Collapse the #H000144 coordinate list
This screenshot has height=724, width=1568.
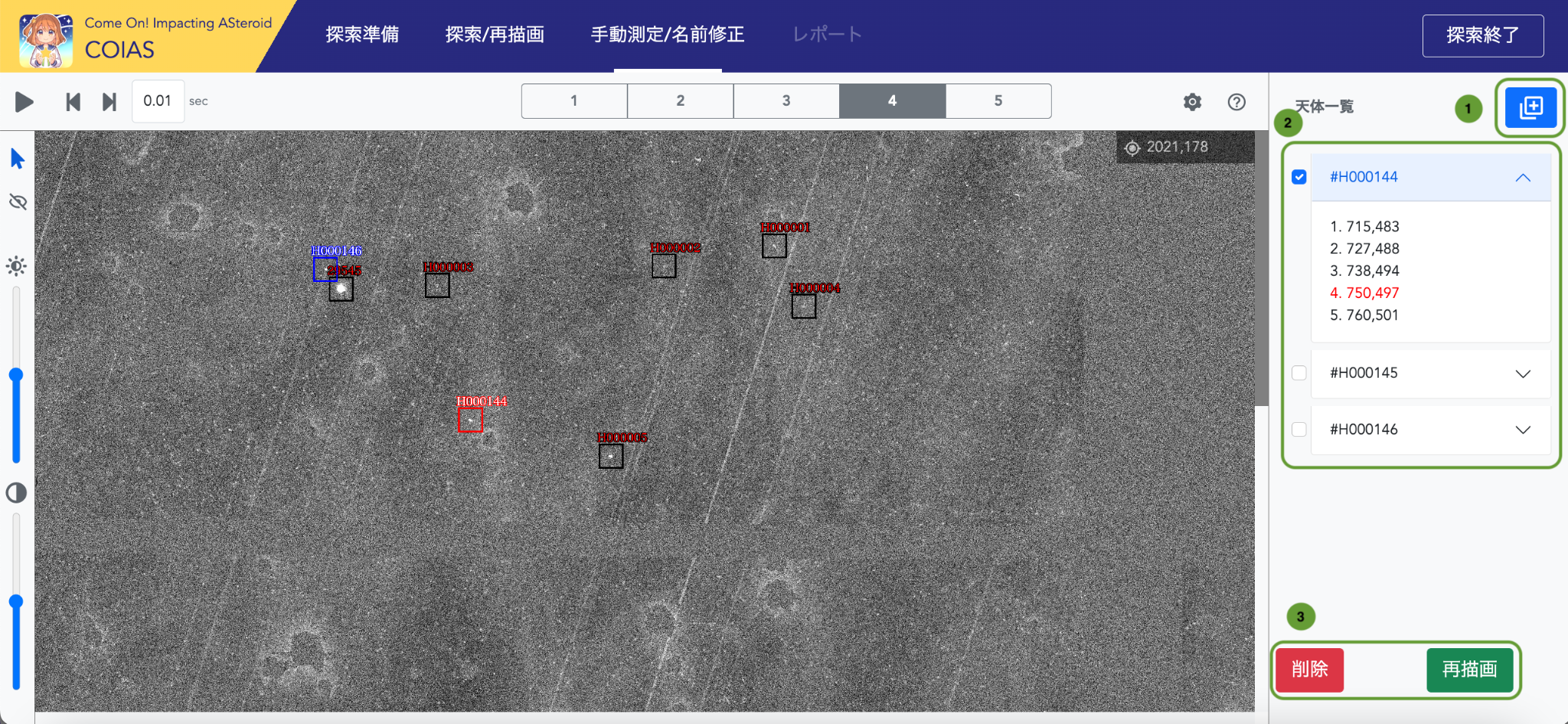[x=1523, y=177]
